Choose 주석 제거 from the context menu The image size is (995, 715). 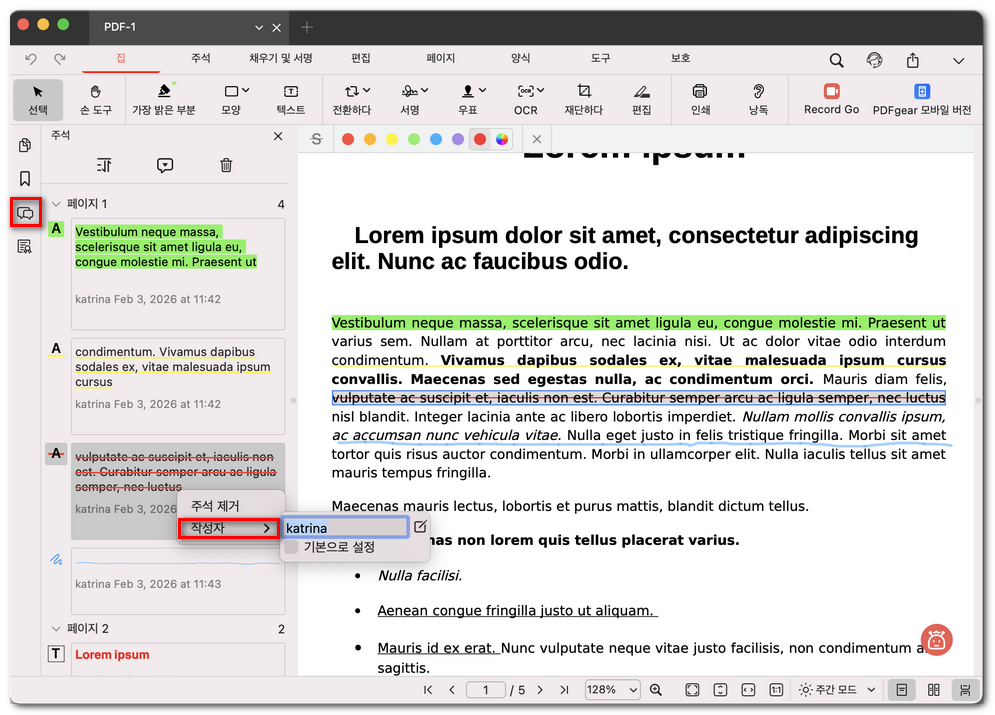tap(215, 506)
